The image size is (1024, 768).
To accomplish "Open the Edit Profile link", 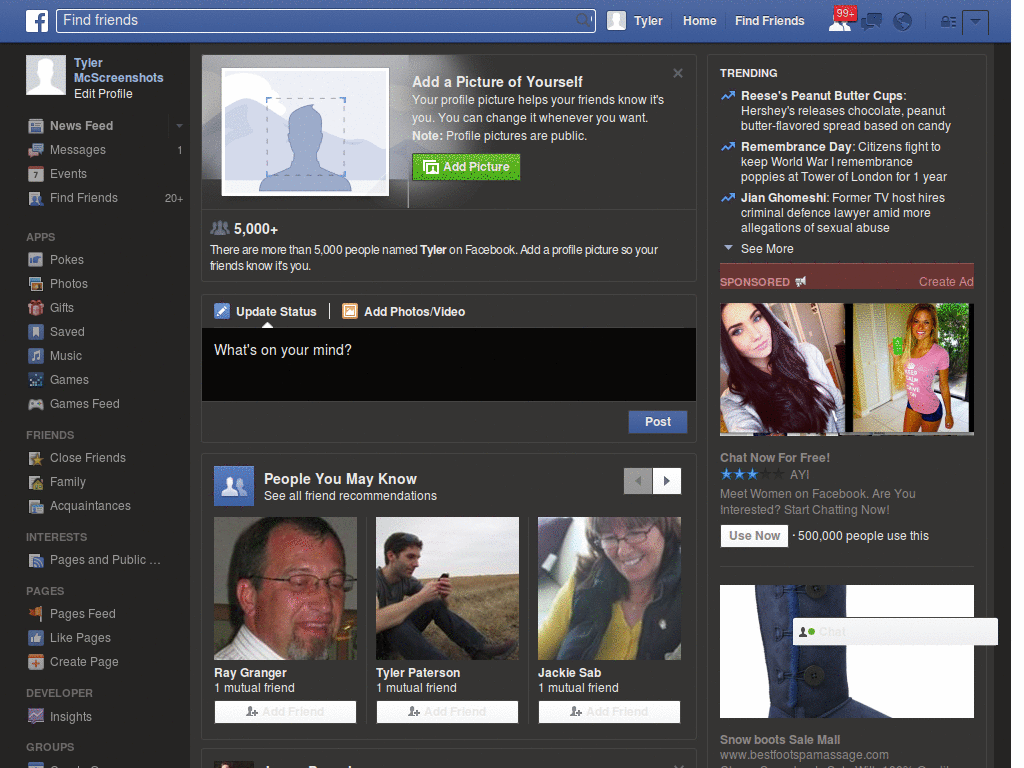I will [x=103, y=94].
